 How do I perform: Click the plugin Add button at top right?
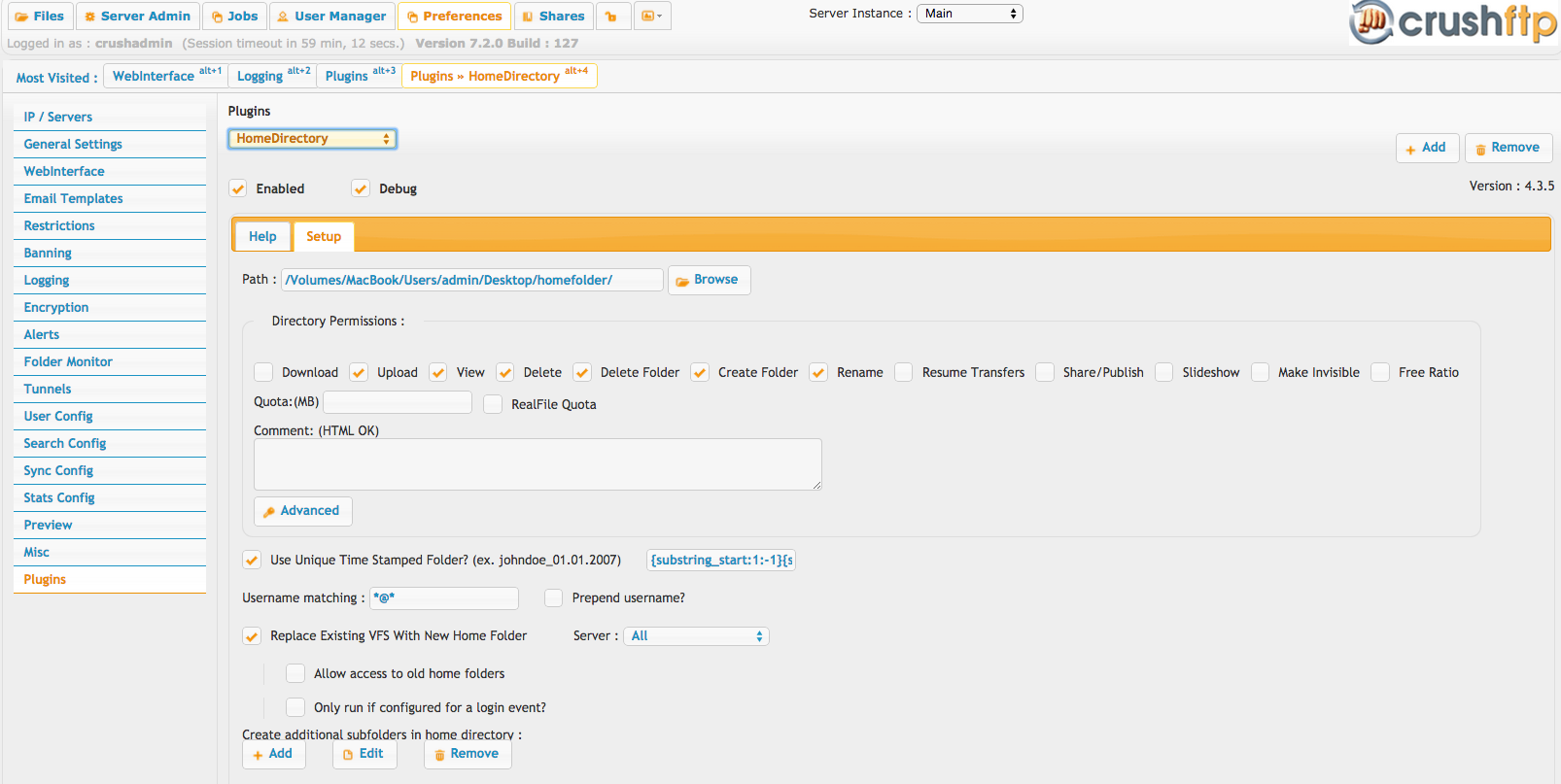tap(1427, 148)
